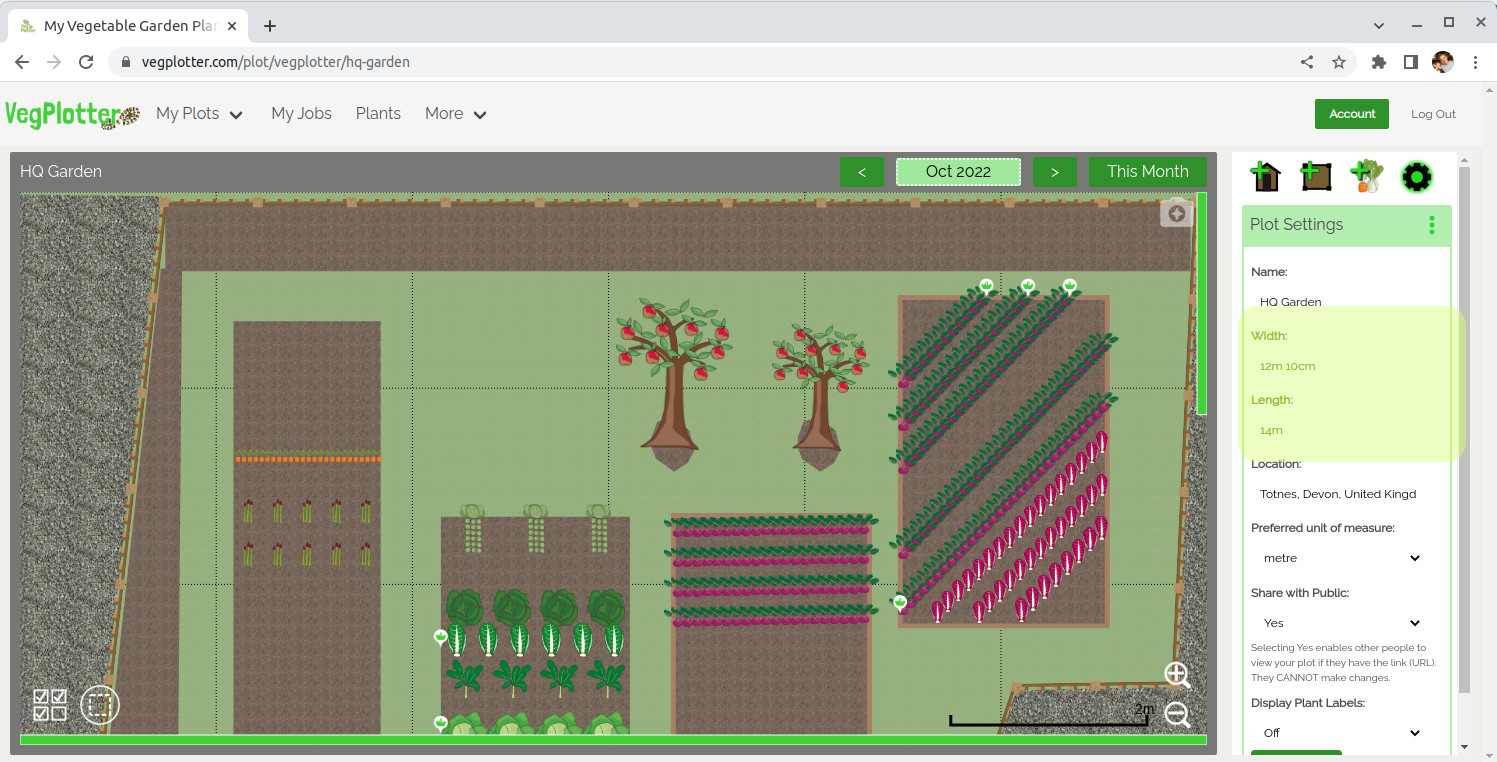
Task: Click the camera snapshot icon on plot
Action: (x=1177, y=213)
